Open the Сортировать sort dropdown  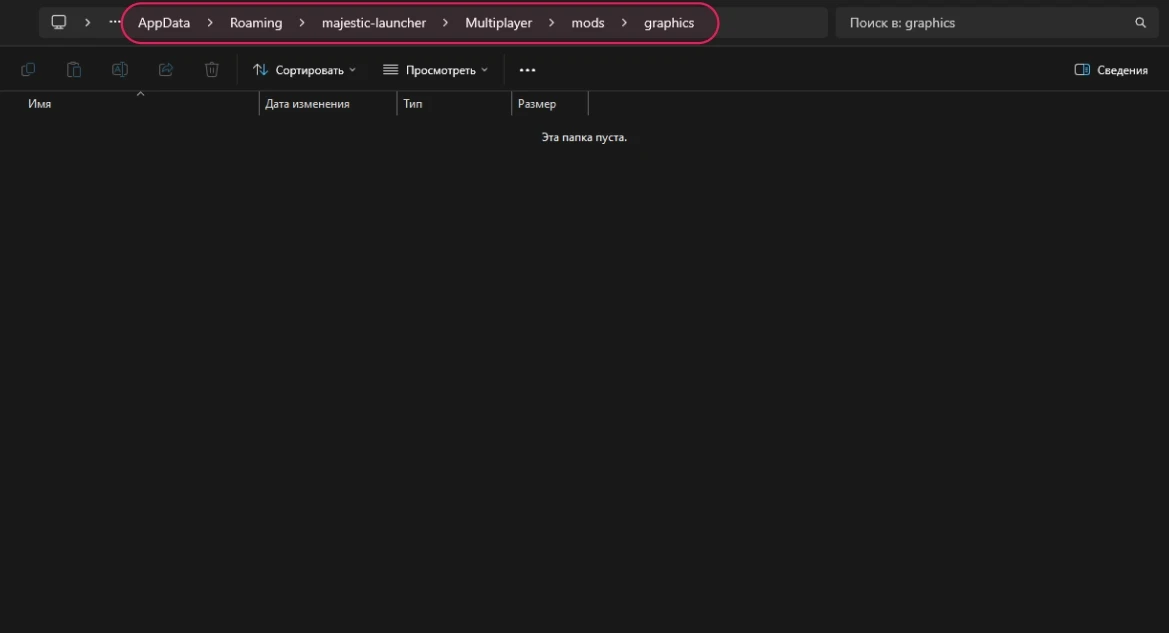tap(304, 70)
